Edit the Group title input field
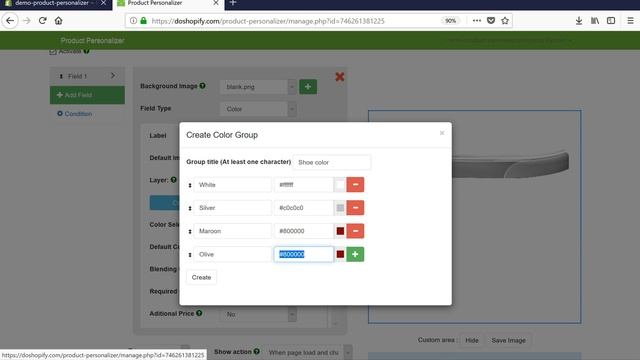This screenshot has height=360, width=640. click(x=332, y=162)
